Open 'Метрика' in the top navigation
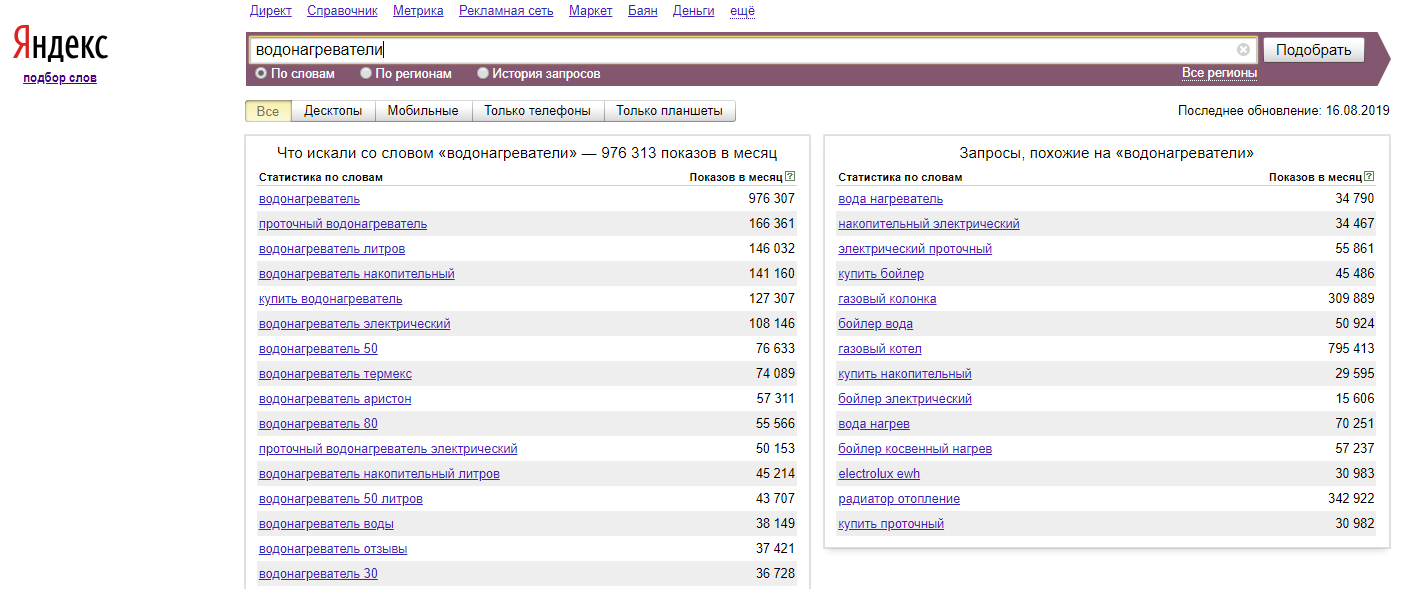The width and height of the screenshot is (1411, 589). coord(418,11)
